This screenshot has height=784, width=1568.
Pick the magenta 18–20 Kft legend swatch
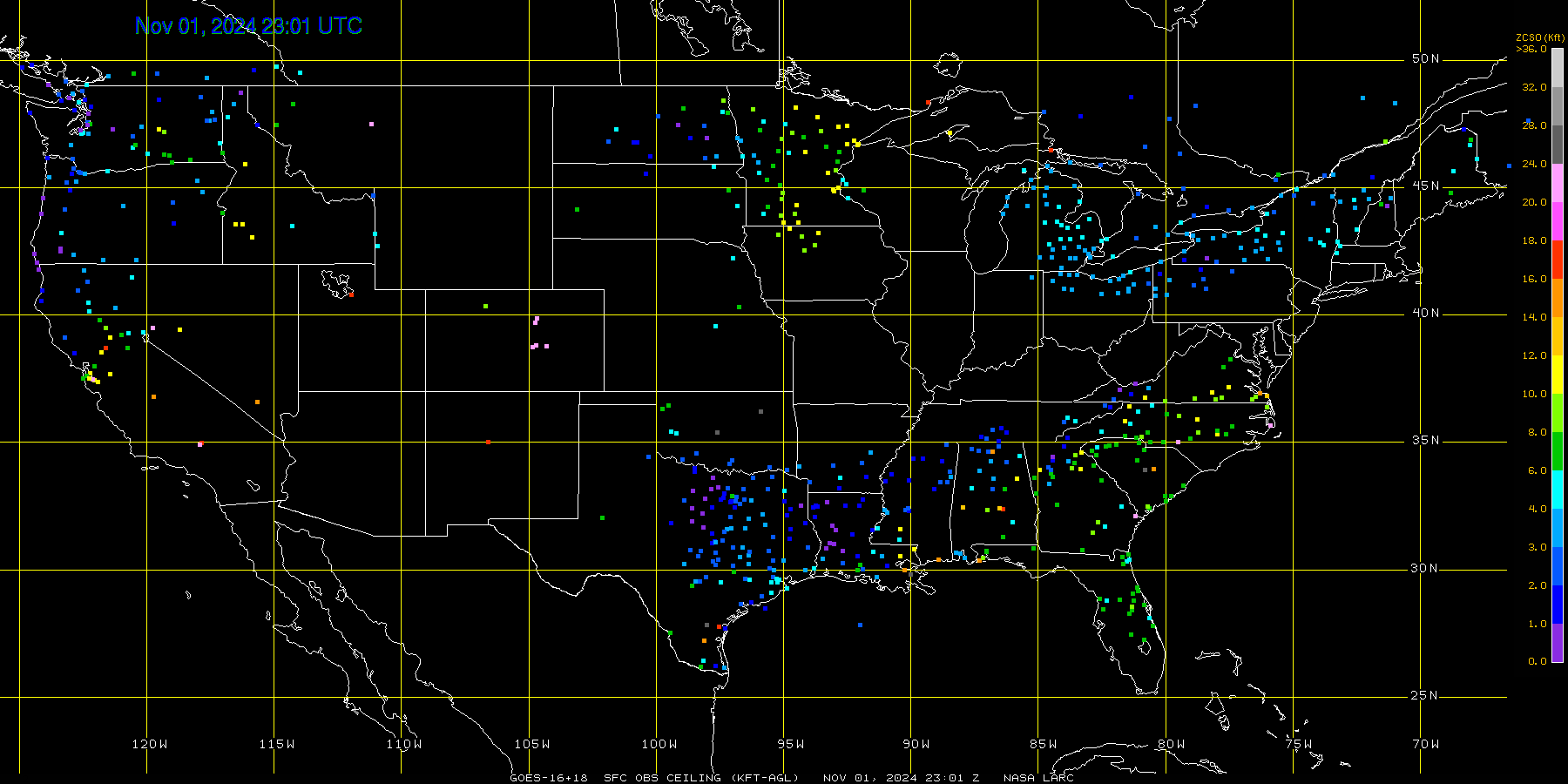coord(1558,221)
